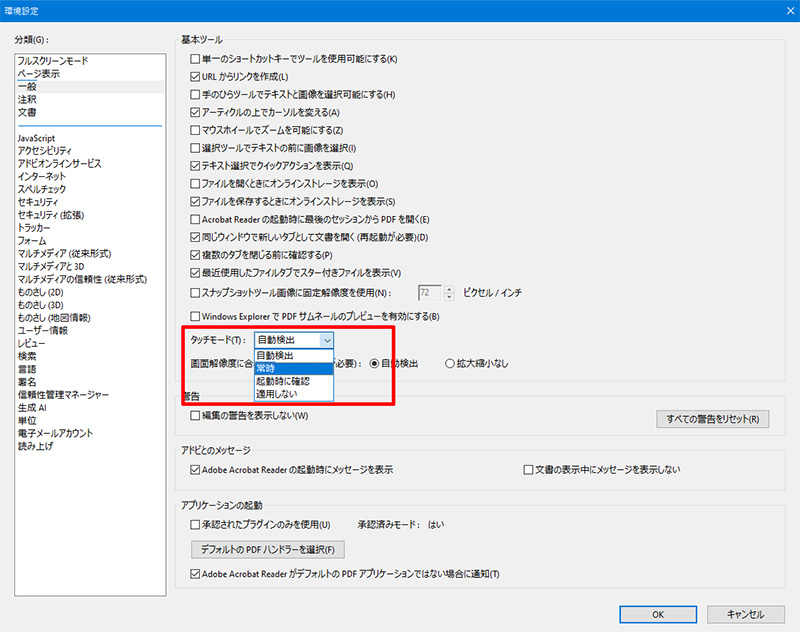The height and width of the screenshot is (632, 800).
Task: Go to 生成 AI preferences category
Action: click(33, 408)
